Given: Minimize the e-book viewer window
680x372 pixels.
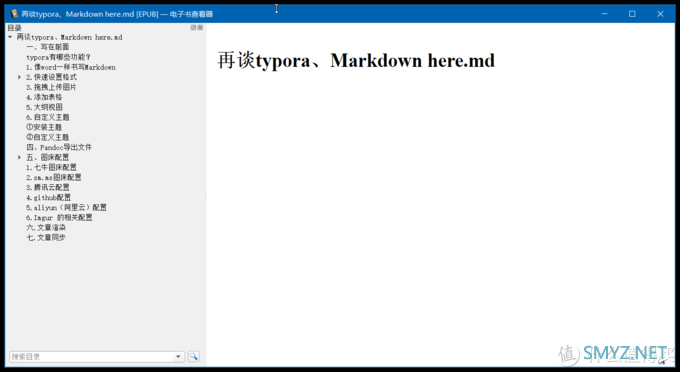Looking at the screenshot, I should pos(605,14).
